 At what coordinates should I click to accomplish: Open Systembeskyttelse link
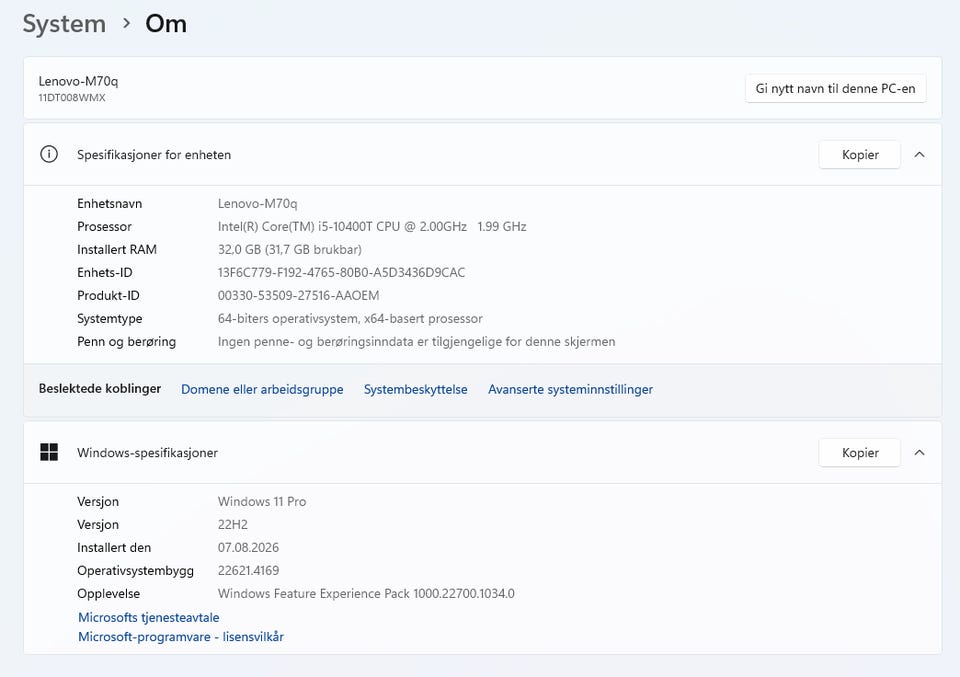coord(416,389)
